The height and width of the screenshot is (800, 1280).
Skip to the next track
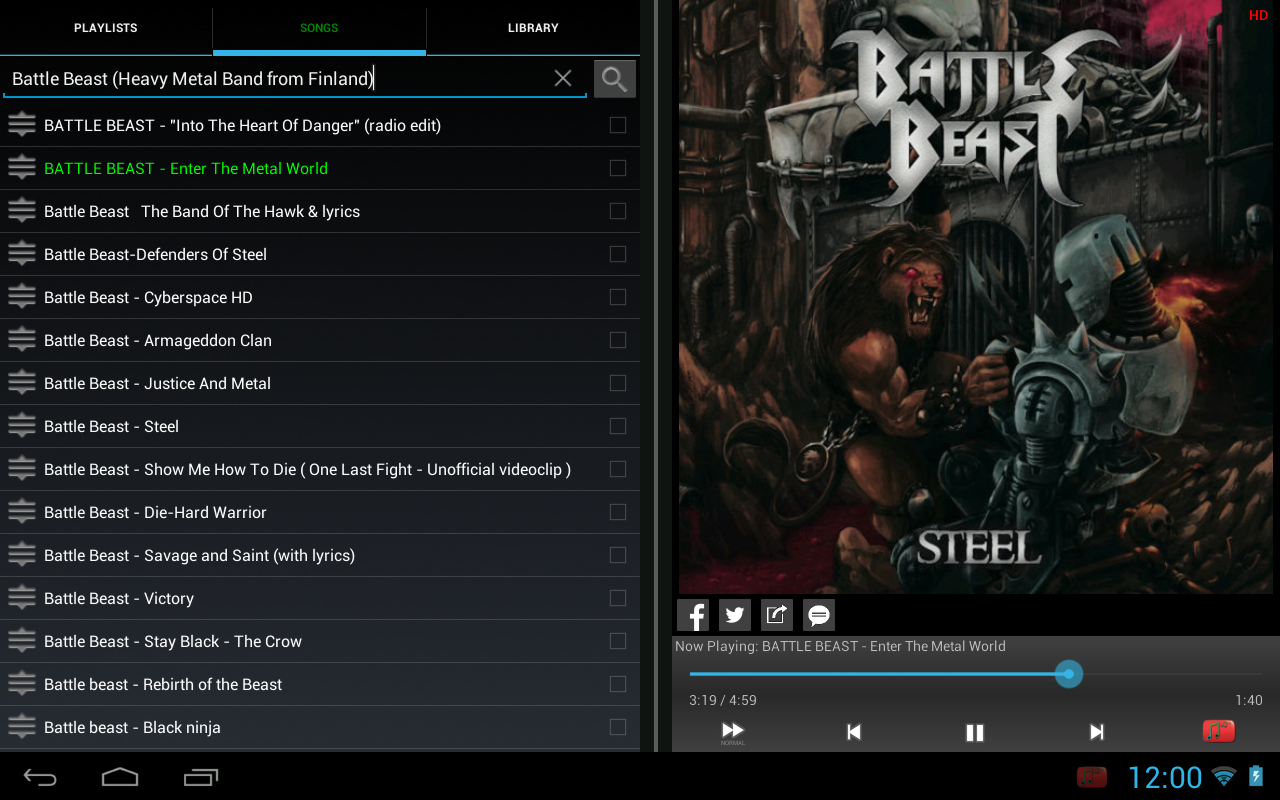point(1096,732)
